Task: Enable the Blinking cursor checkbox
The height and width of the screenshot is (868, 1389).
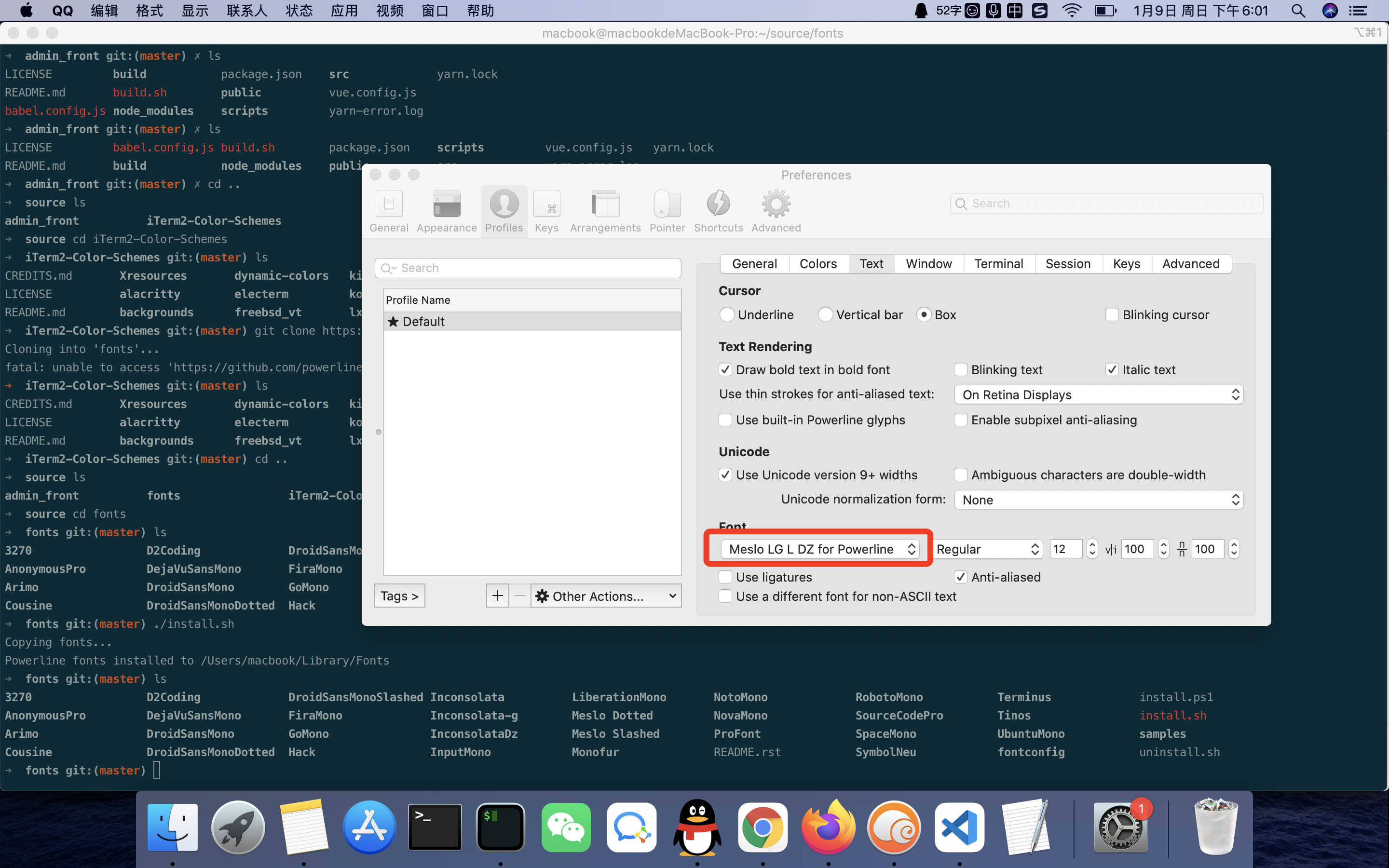Action: pos(1112,314)
